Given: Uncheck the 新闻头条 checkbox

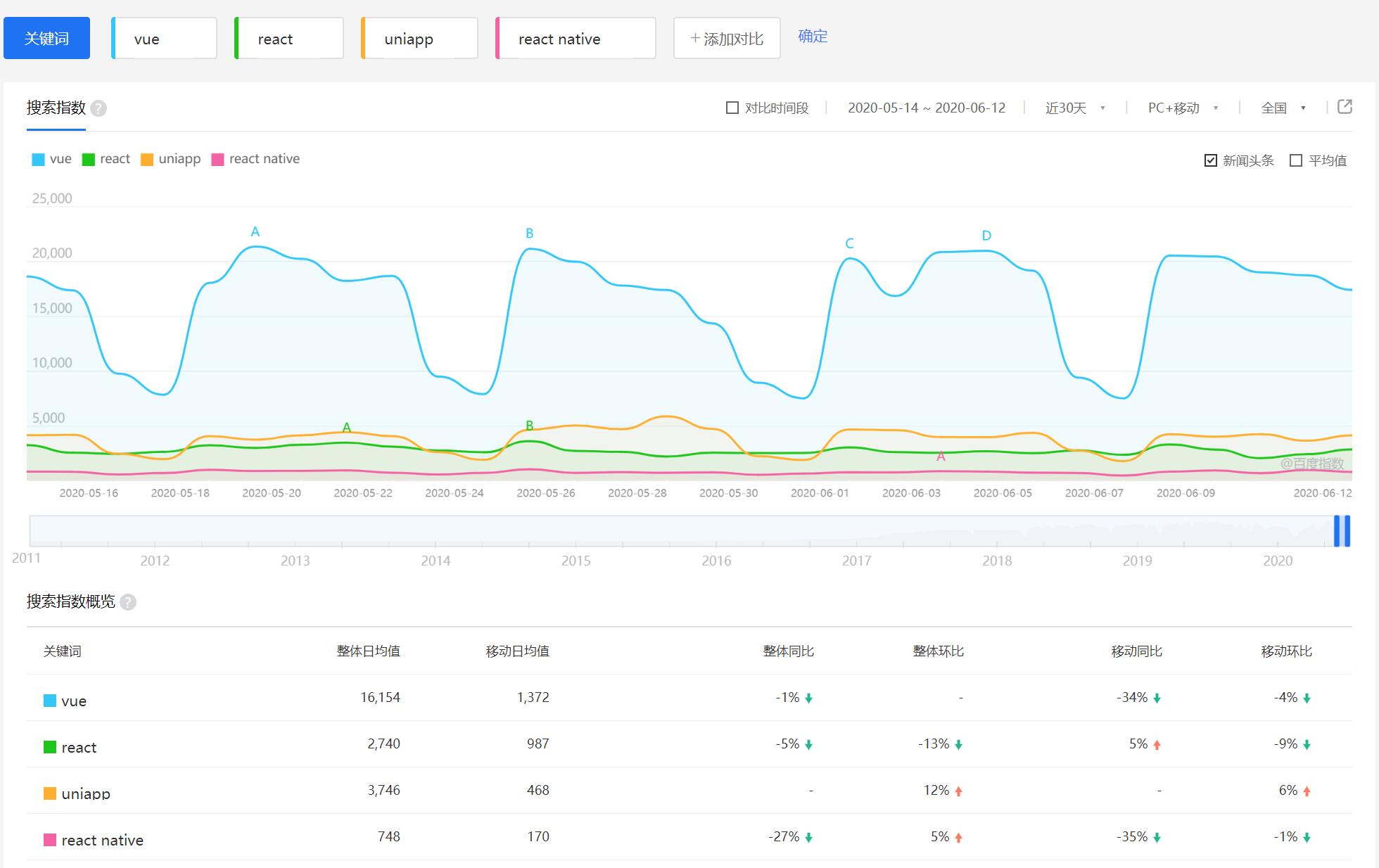Looking at the screenshot, I should [1211, 160].
